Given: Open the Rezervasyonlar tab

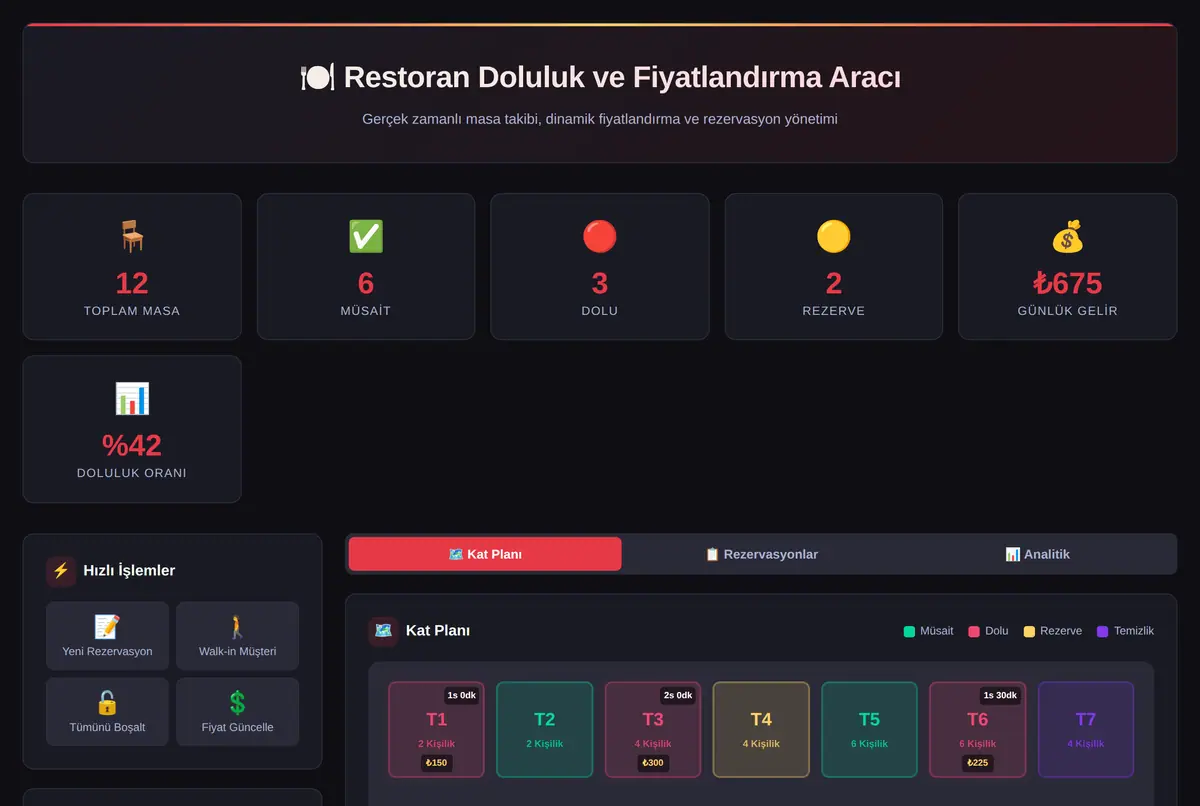Looking at the screenshot, I should point(761,554).
